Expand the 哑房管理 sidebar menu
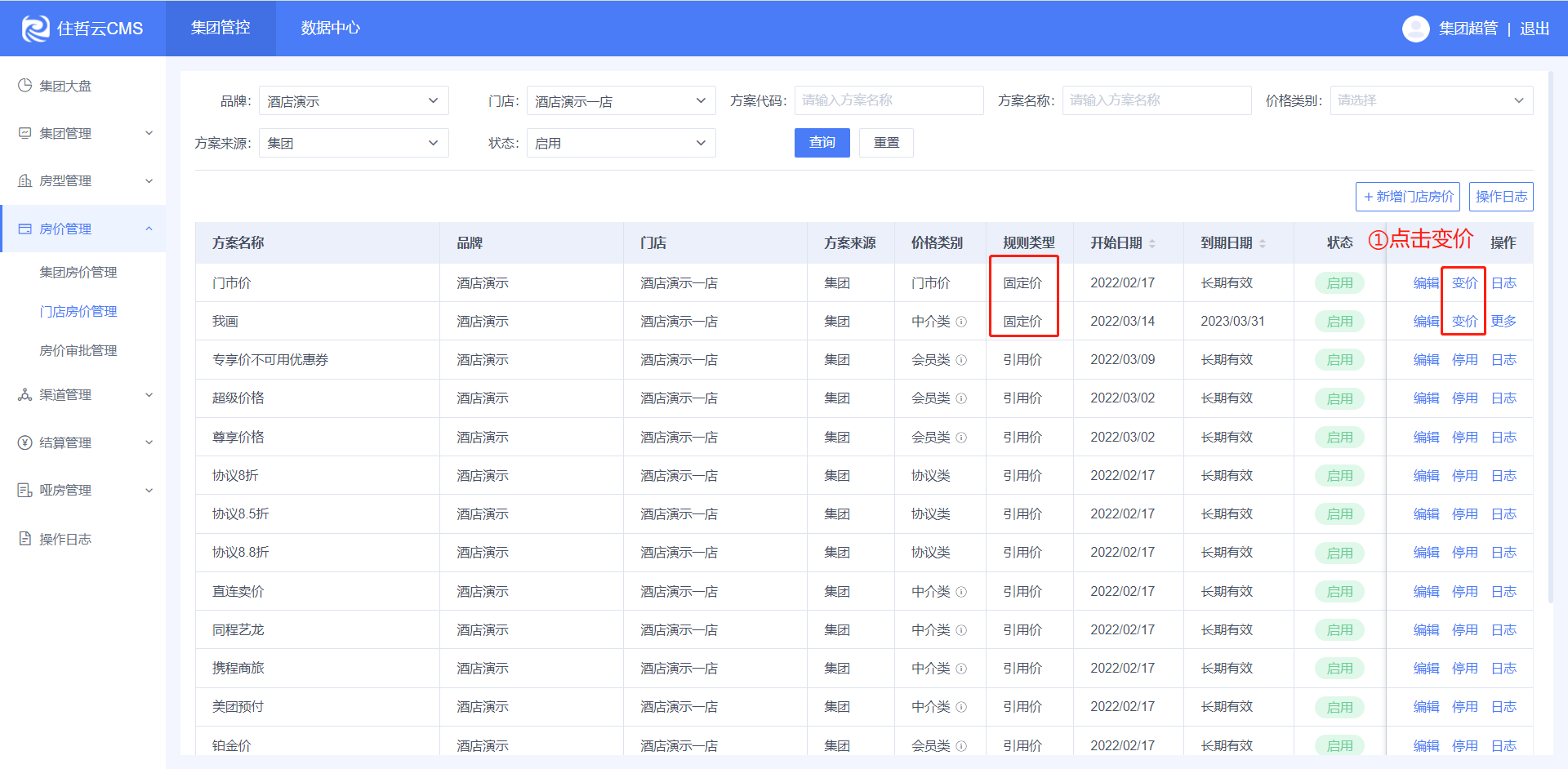 click(149, 490)
